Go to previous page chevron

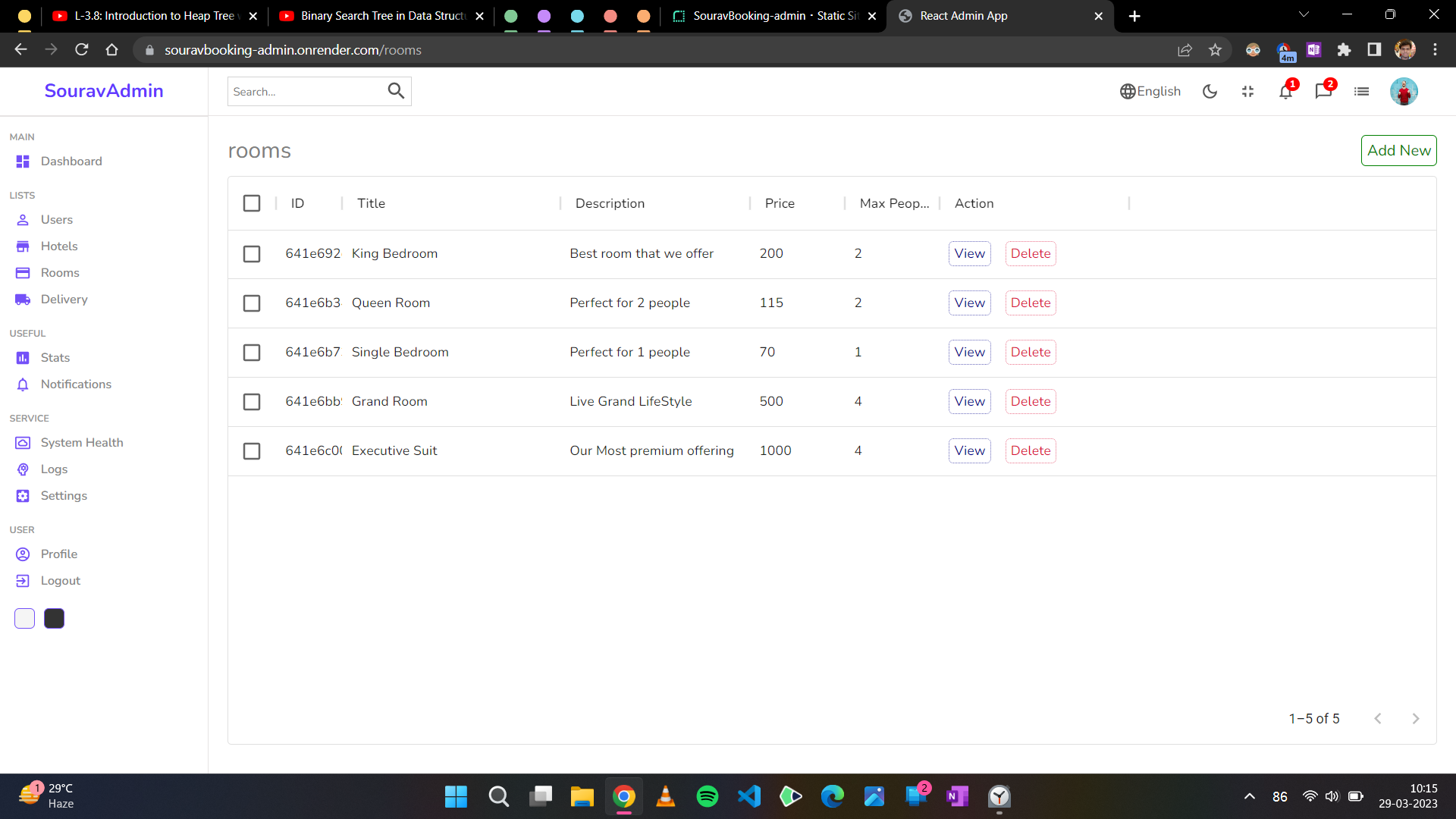point(1378,719)
